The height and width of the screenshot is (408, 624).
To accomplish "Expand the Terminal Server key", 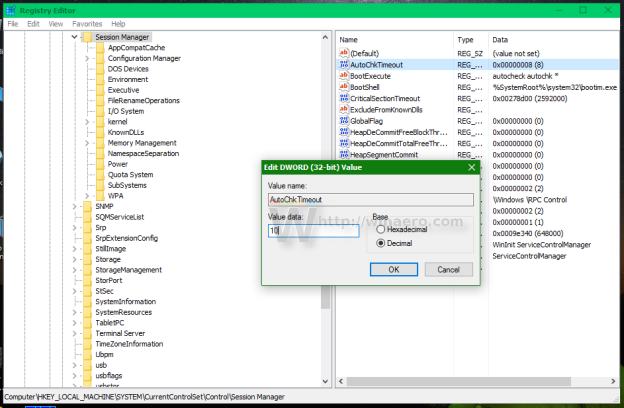I will click(74, 333).
